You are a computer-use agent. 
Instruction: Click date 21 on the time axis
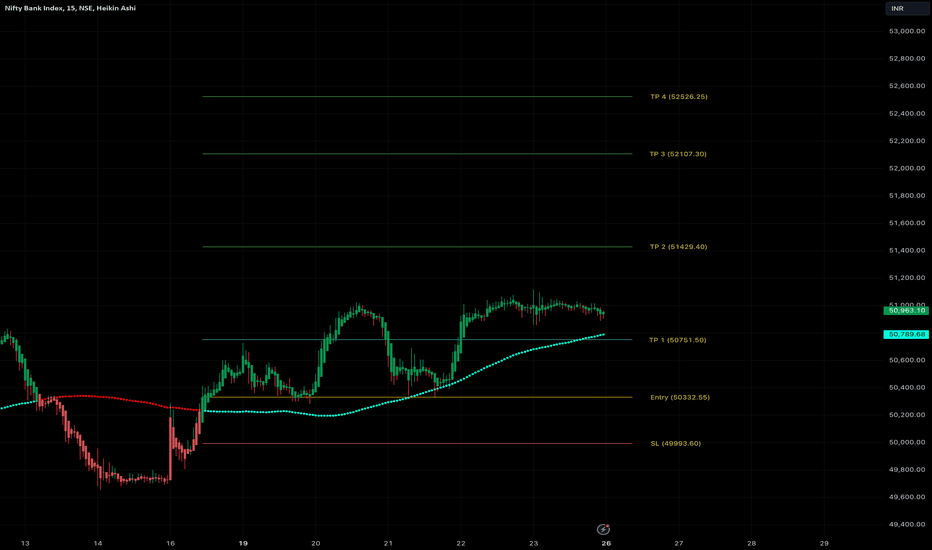(x=388, y=543)
